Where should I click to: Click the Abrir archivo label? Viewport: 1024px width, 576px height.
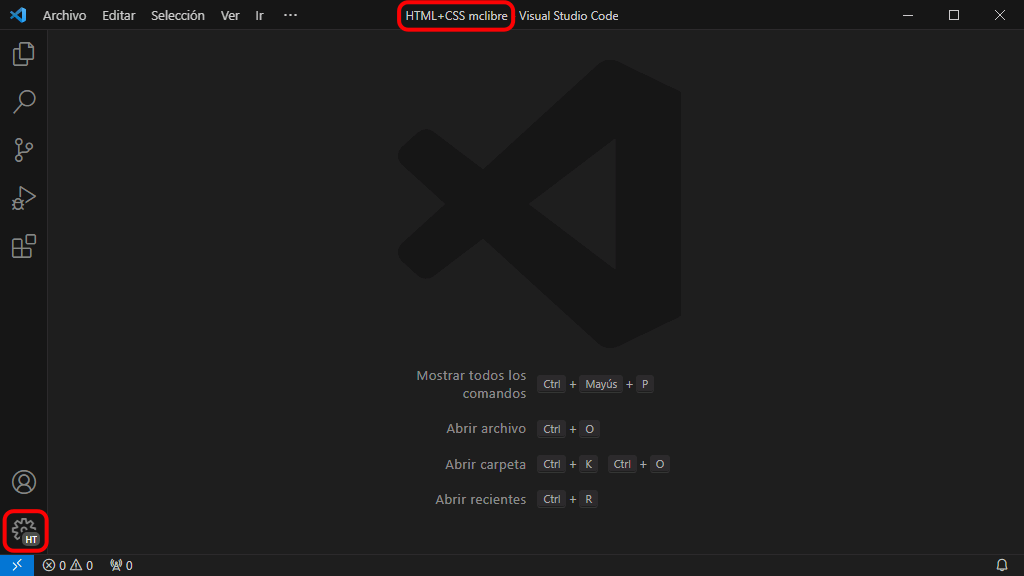pyautogui.click(x=486, y=428)
